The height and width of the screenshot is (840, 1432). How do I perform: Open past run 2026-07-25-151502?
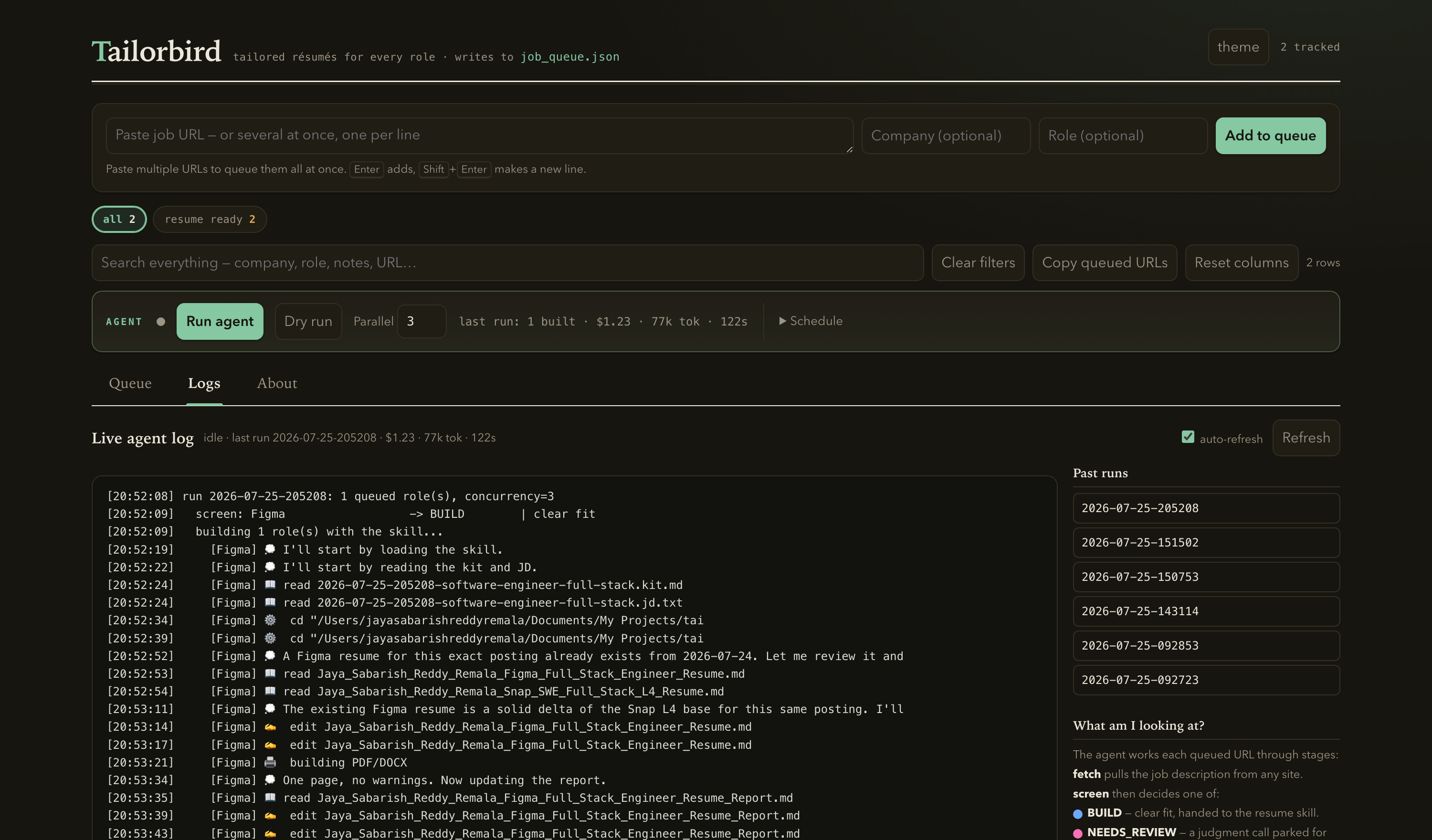point(1206,542)
